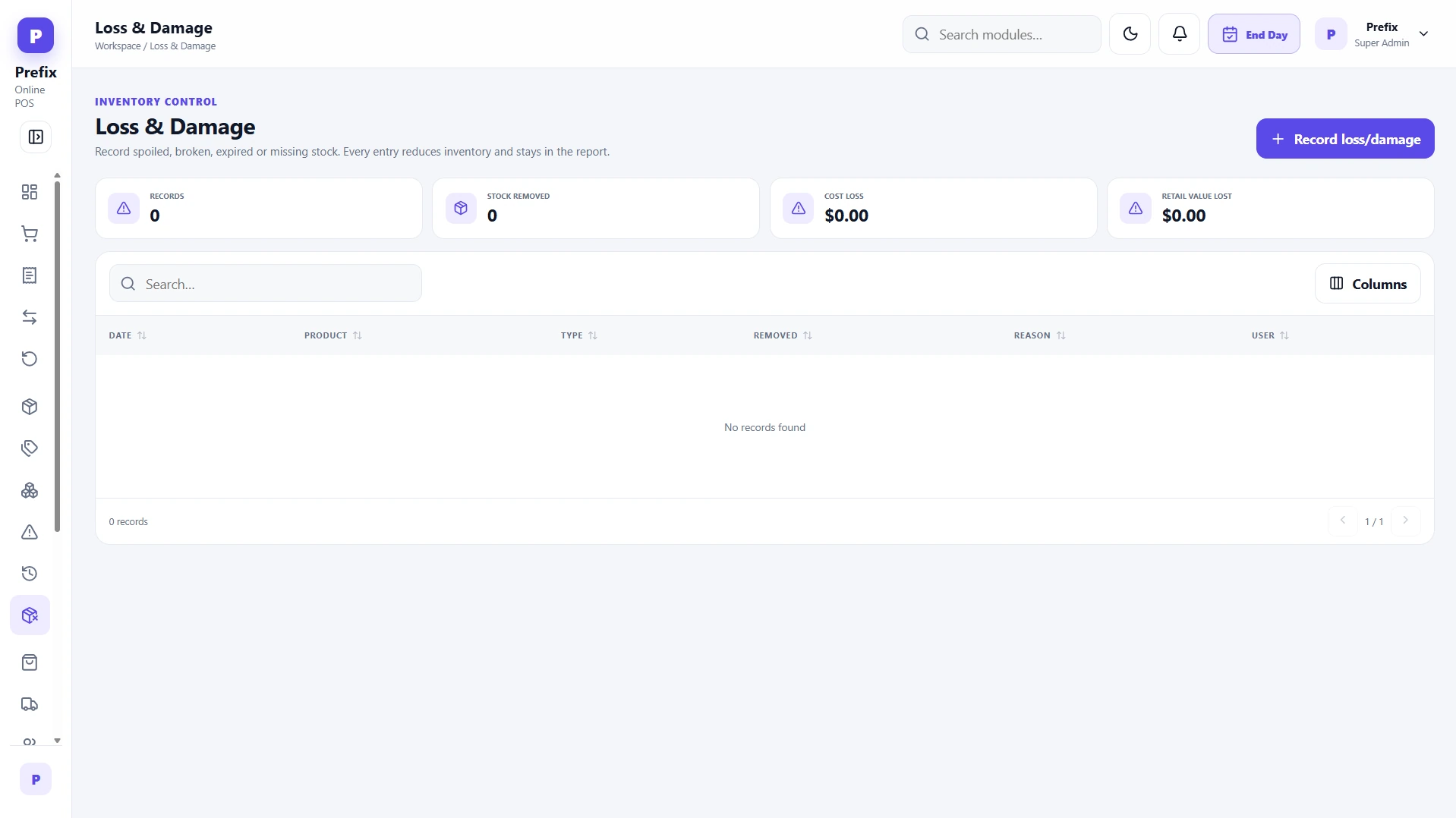Open the transfer arrows icon in sidebar
This screenshot has height=818, width=1456.
click(30, 317)
